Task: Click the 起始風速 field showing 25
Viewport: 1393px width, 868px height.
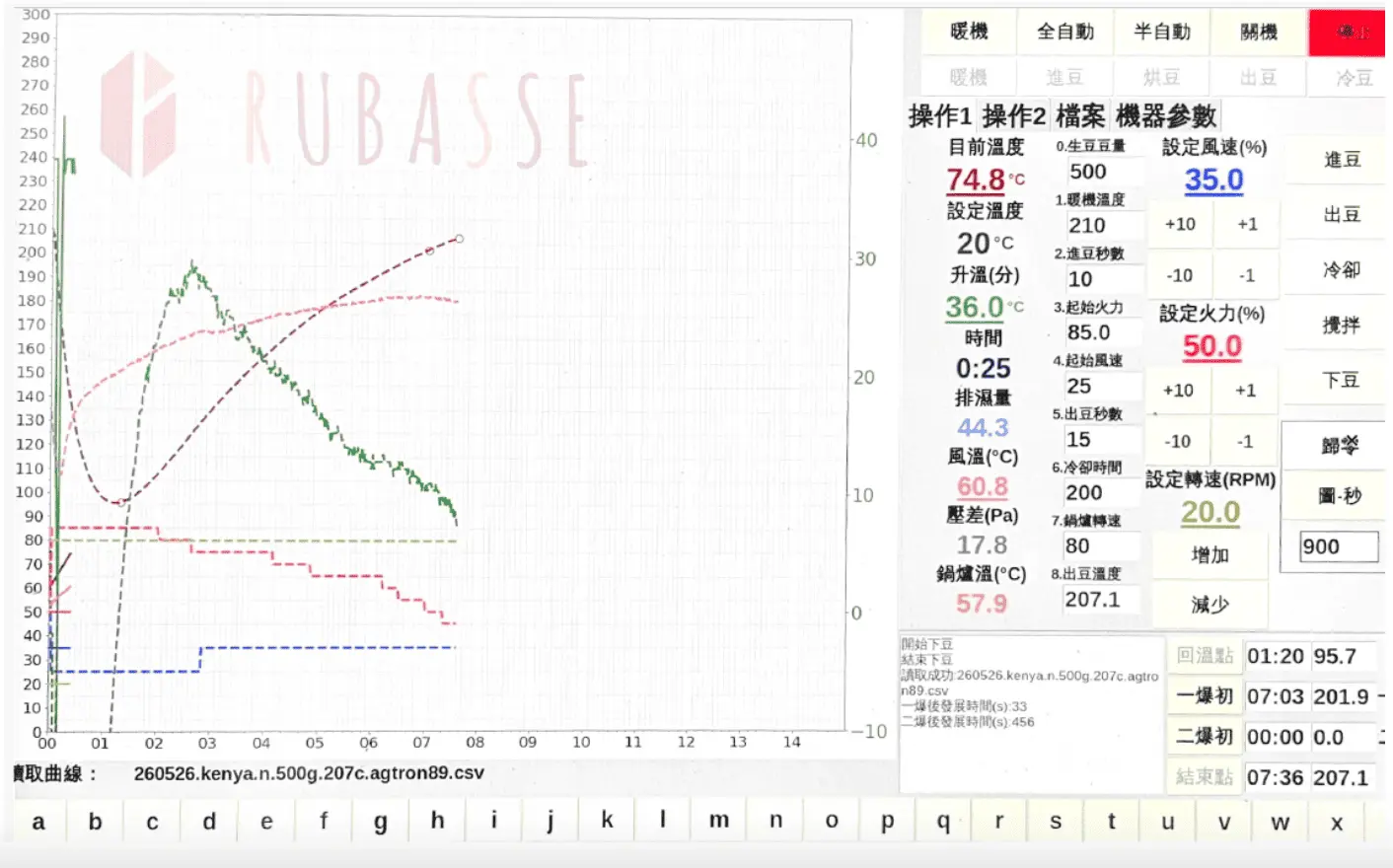Action: click(1102, 386)
